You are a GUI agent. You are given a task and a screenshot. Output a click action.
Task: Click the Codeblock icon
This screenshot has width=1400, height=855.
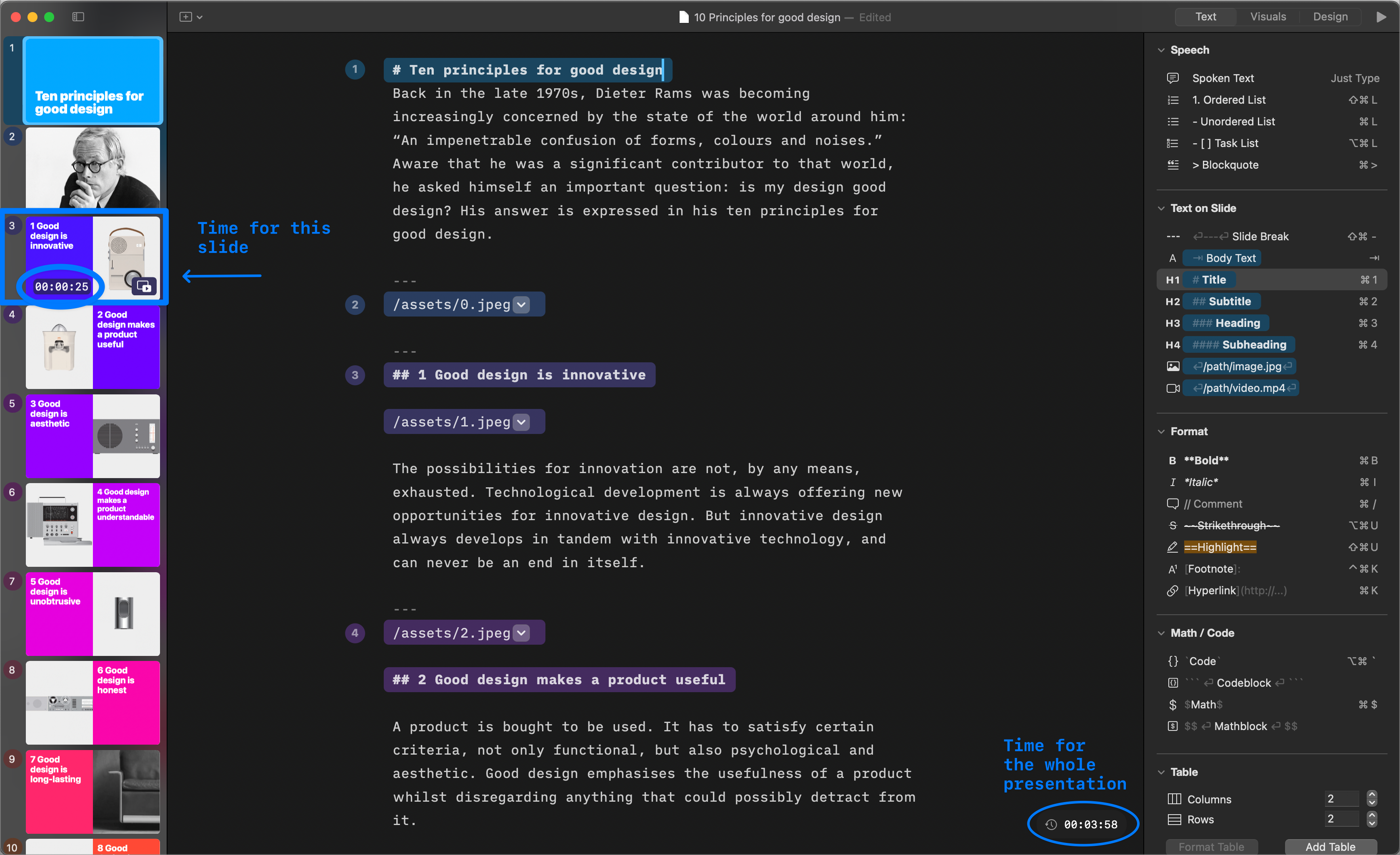click(1173, 683)
